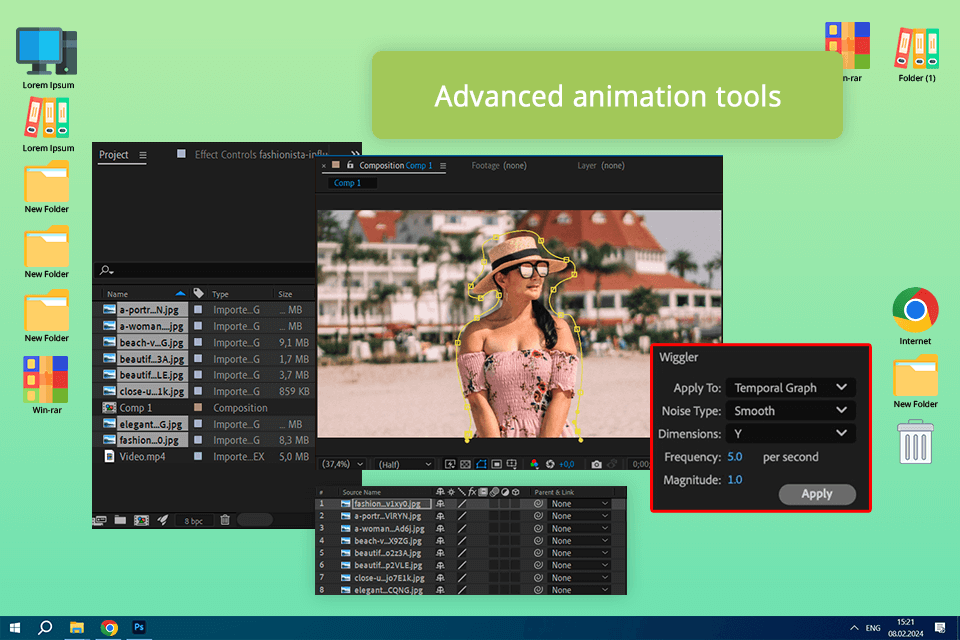Open the Dimensions Y dropdown

pyautogui.click(x=790, y=434)
